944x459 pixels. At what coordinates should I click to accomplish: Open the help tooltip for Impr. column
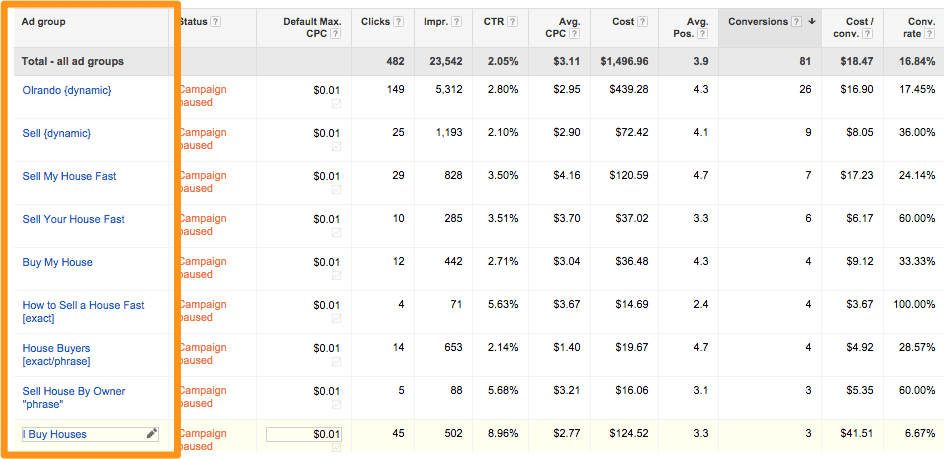[x=456, y=21]
